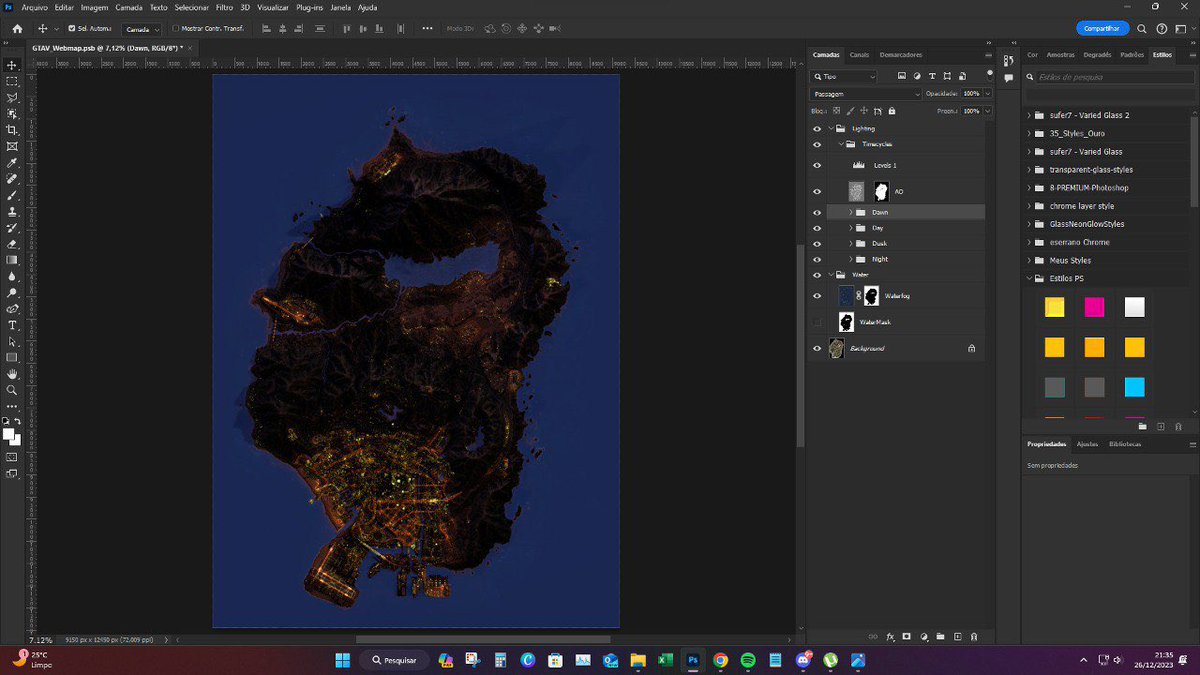This screenshot has height=675, width=1200.
Task: Hide the Timecycles group
Action: click(x=817, y=144)
